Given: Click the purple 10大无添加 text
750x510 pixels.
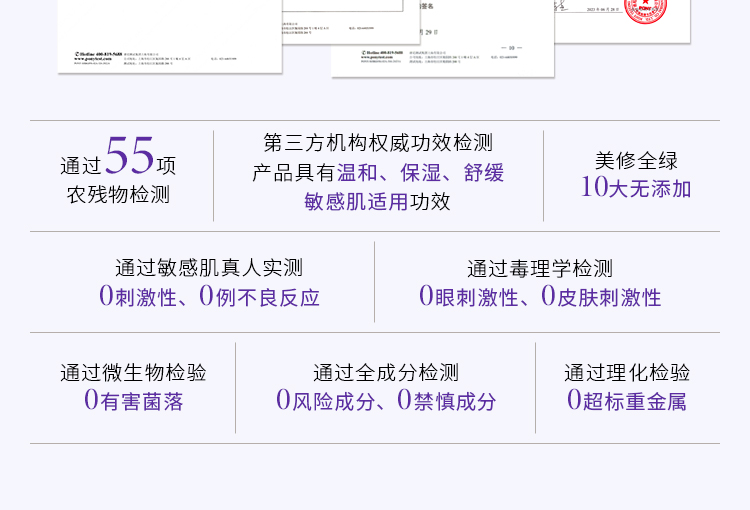Looking at the screenshot, I should [x=636, y=188].
